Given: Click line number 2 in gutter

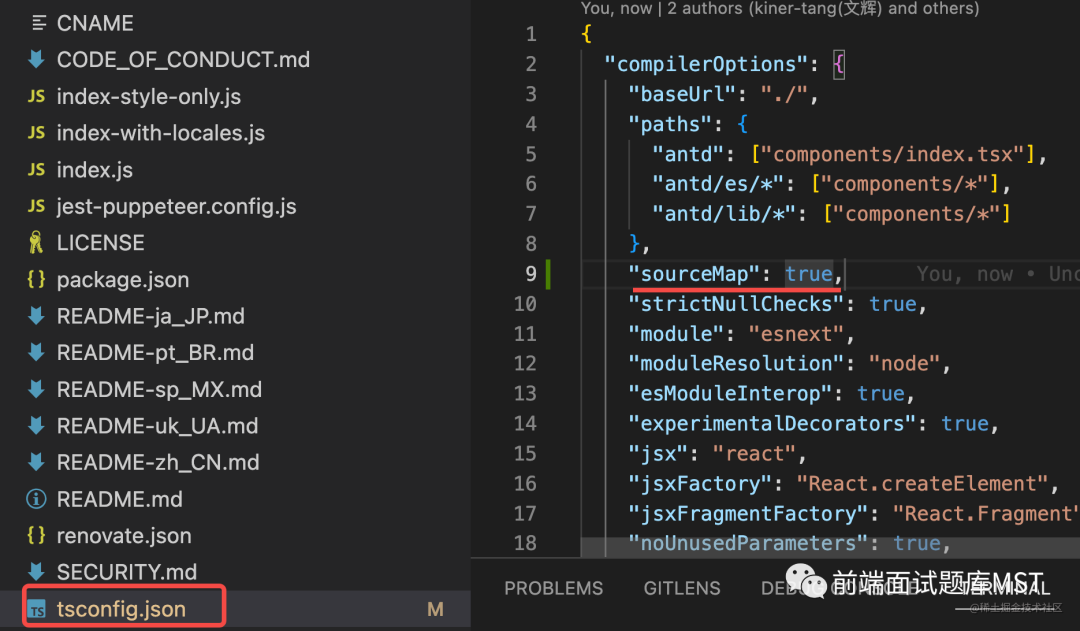Looking at the screenshot, I should [530, 64].
